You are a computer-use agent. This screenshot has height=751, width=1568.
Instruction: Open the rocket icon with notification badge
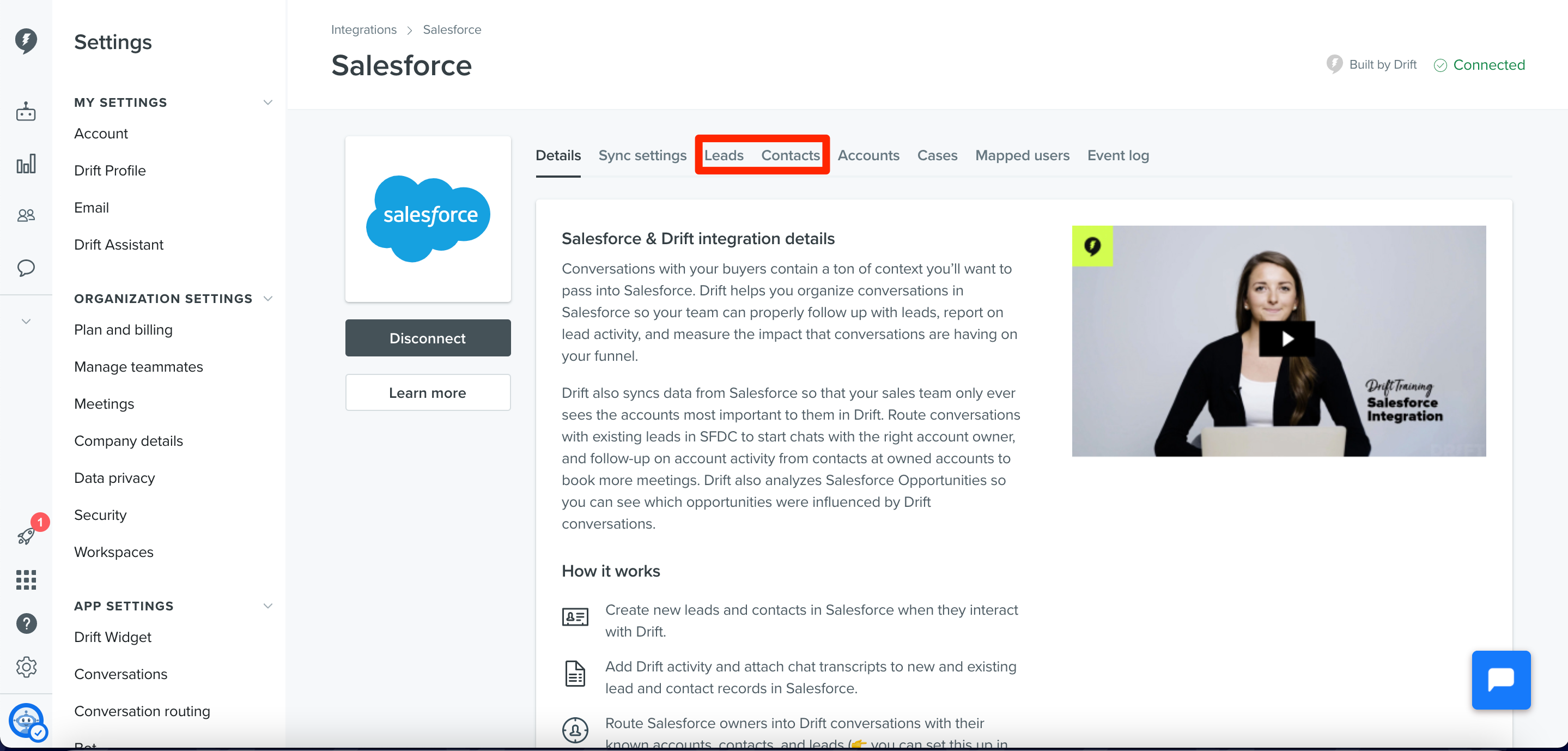pos(26,535)
